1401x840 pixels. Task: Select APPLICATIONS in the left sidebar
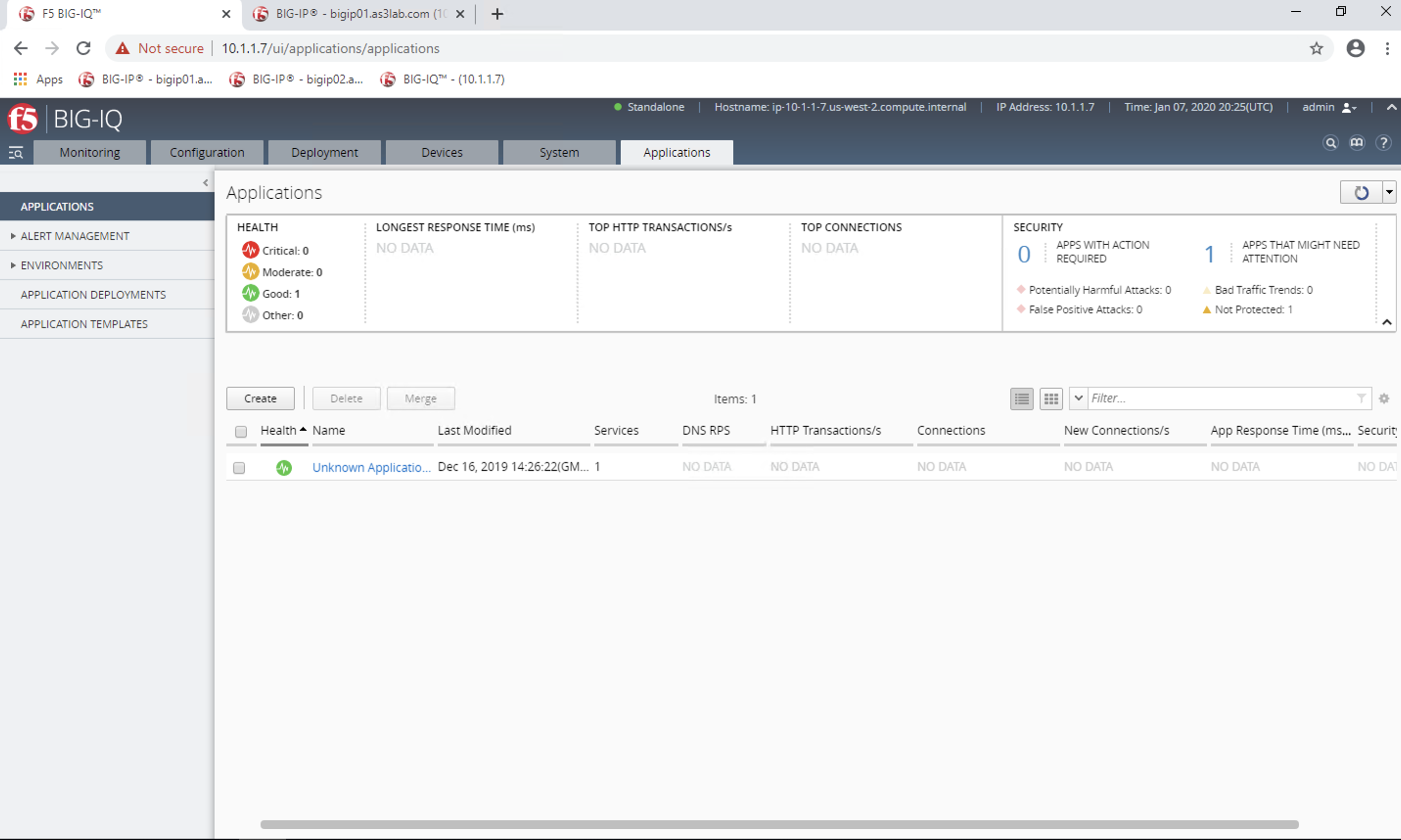coord(108,207)
